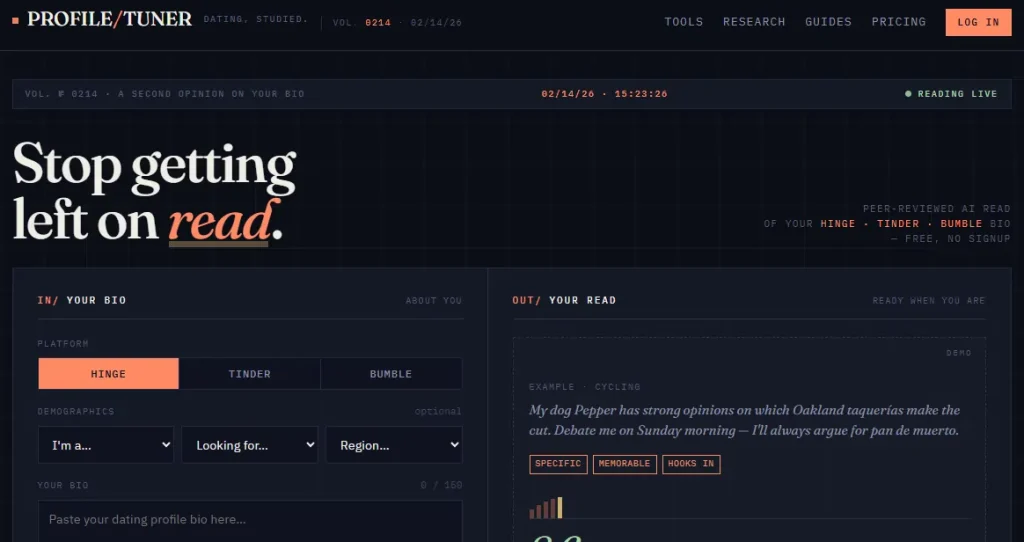The image size is (1024, 542).
Task: Click the PLATFORM label
Action: (63, 343)
